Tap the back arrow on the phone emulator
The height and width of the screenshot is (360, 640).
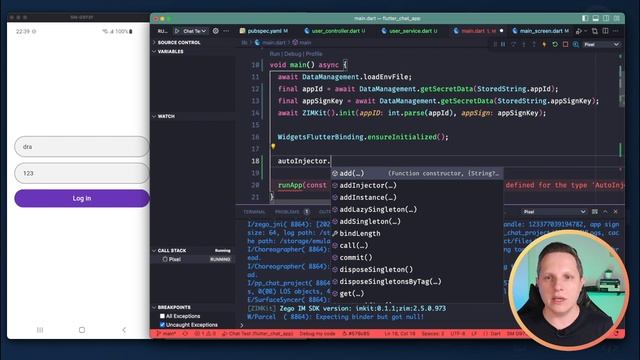coord(124,330)
